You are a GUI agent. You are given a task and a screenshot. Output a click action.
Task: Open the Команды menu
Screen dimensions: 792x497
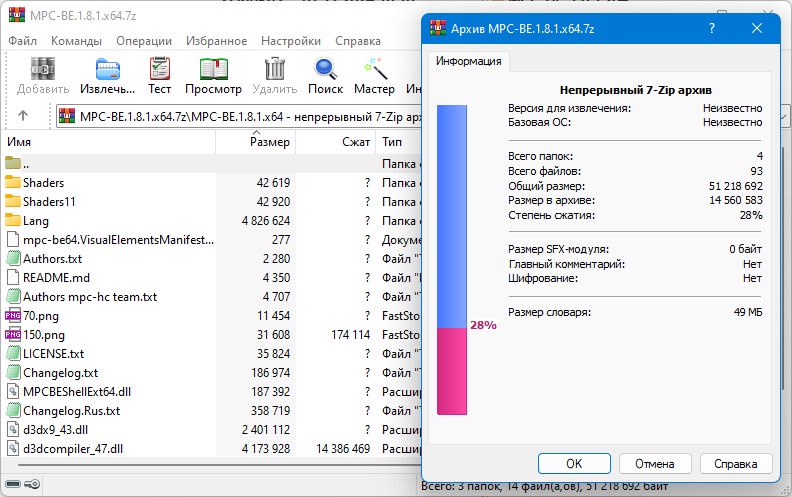point(76,41)
